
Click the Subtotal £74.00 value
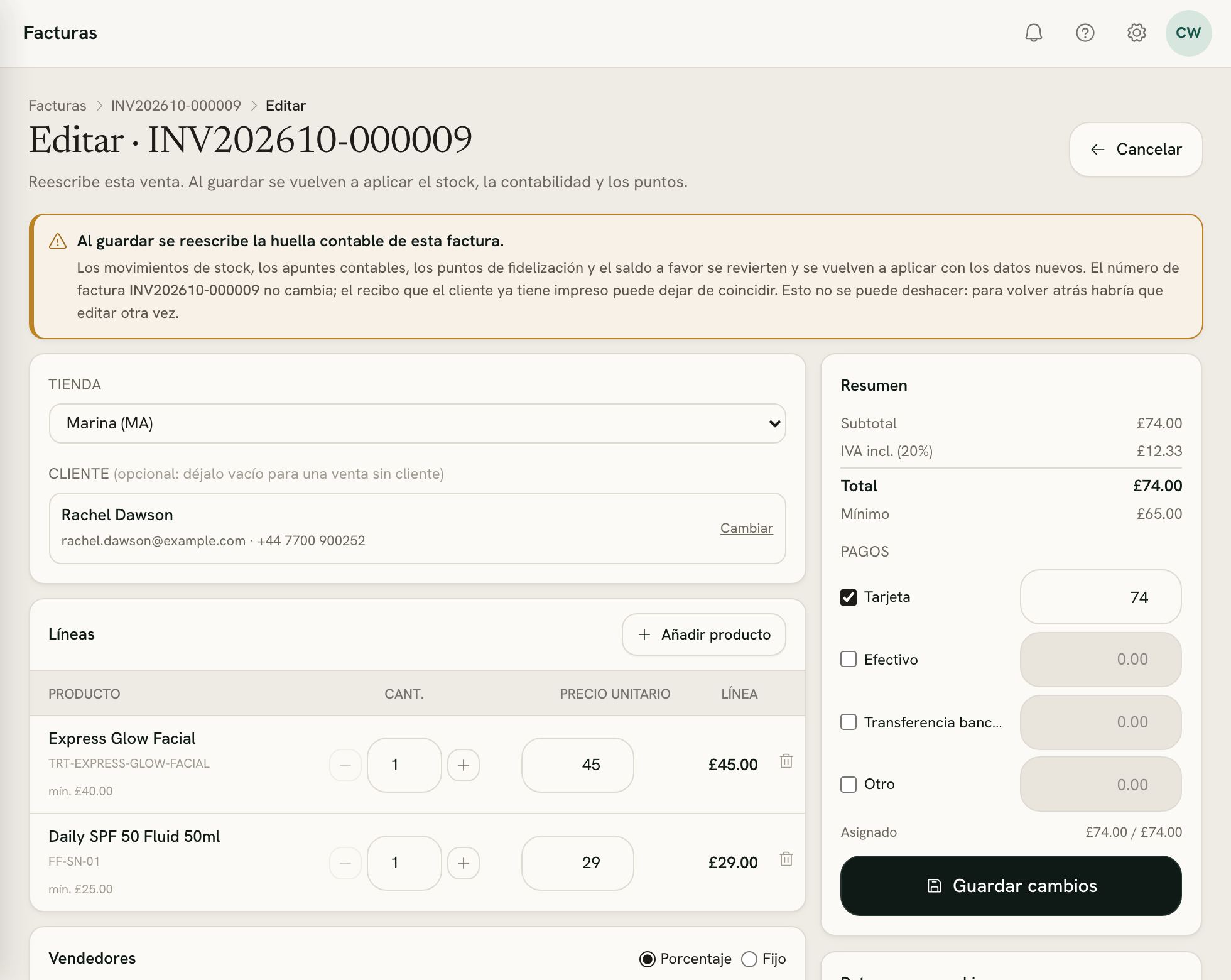(1159, 423)
